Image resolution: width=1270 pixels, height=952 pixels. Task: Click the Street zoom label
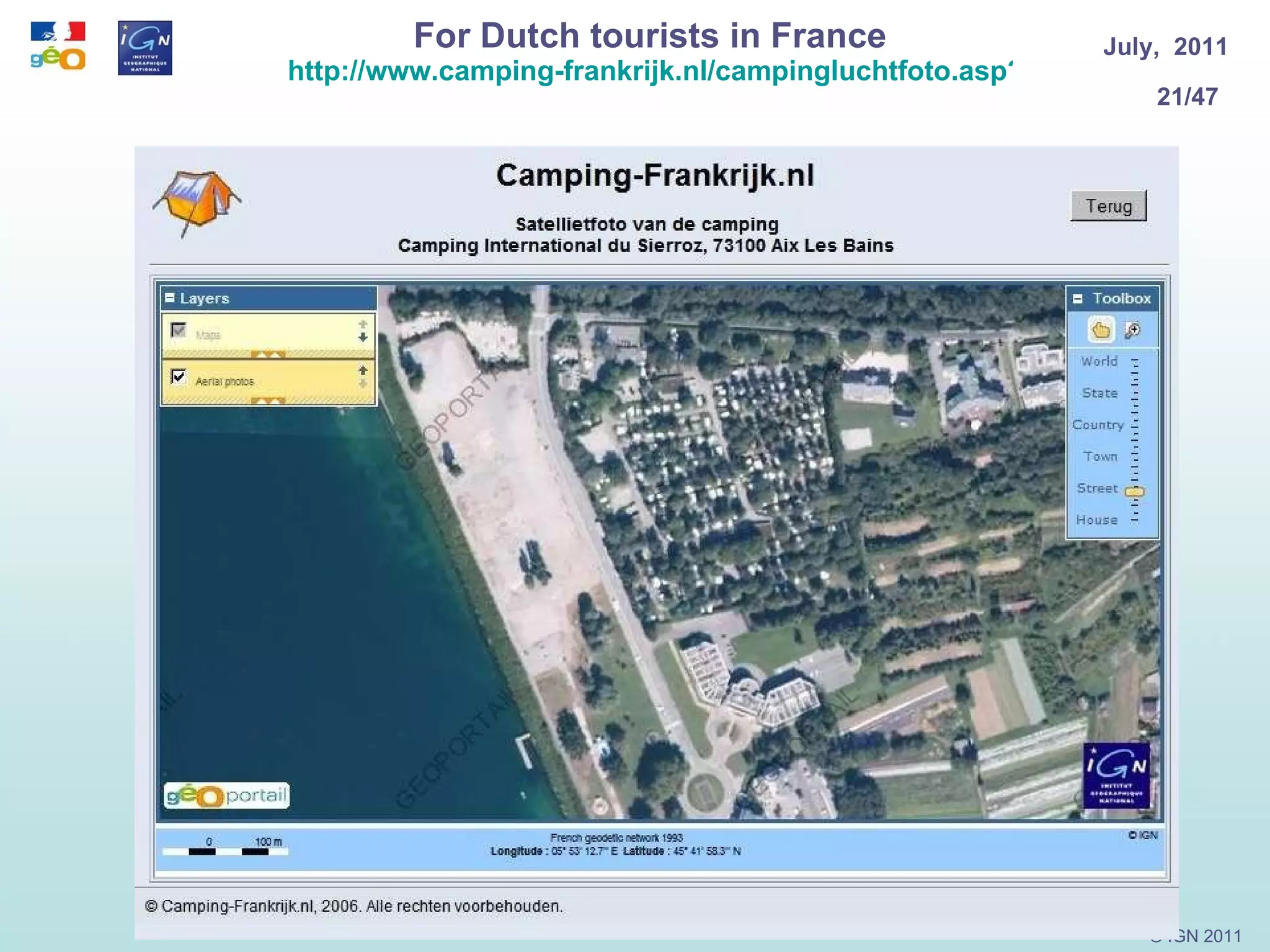(x=1097, y=488)
